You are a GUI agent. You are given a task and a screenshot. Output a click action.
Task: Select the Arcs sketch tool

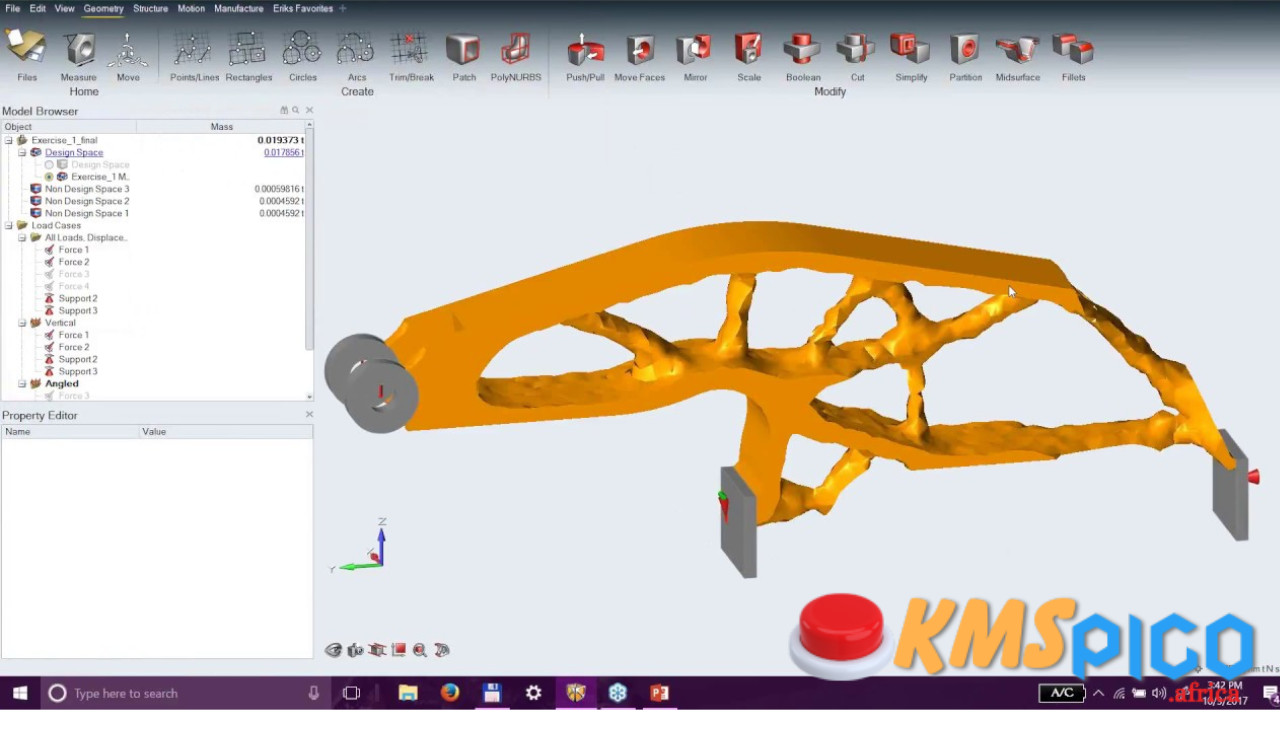point(356,56)
